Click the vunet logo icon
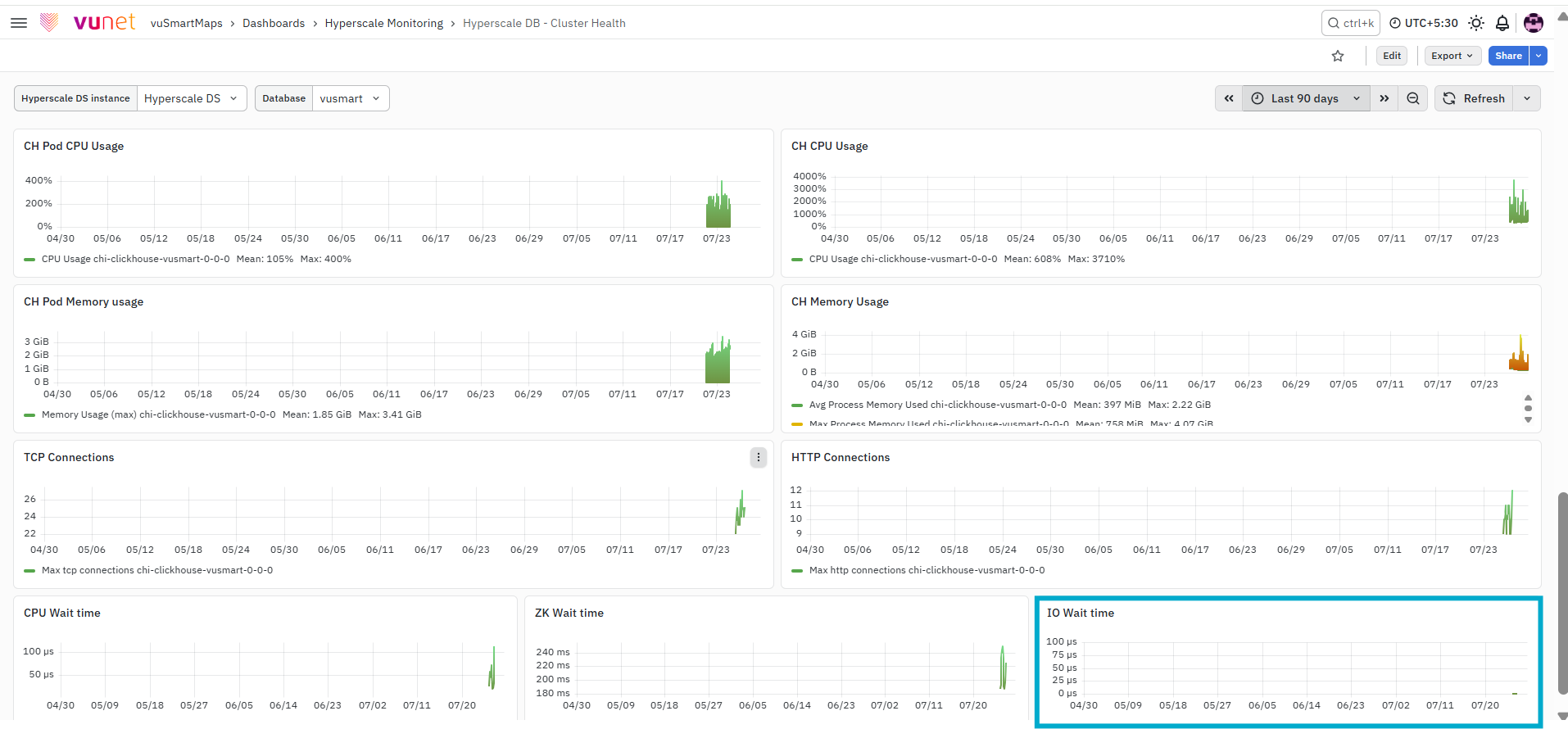 [49, 22]
